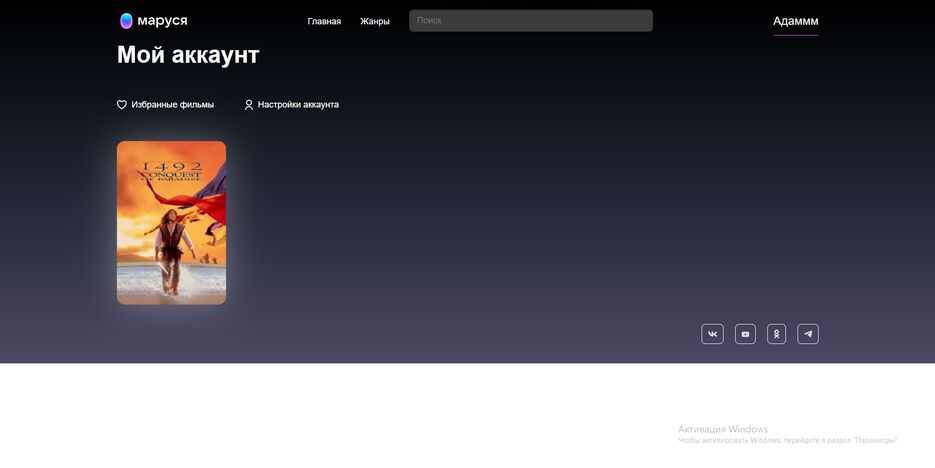935x468 pixels.
Task: Open the Telegram social link icon
Action: tap(808, 334)
